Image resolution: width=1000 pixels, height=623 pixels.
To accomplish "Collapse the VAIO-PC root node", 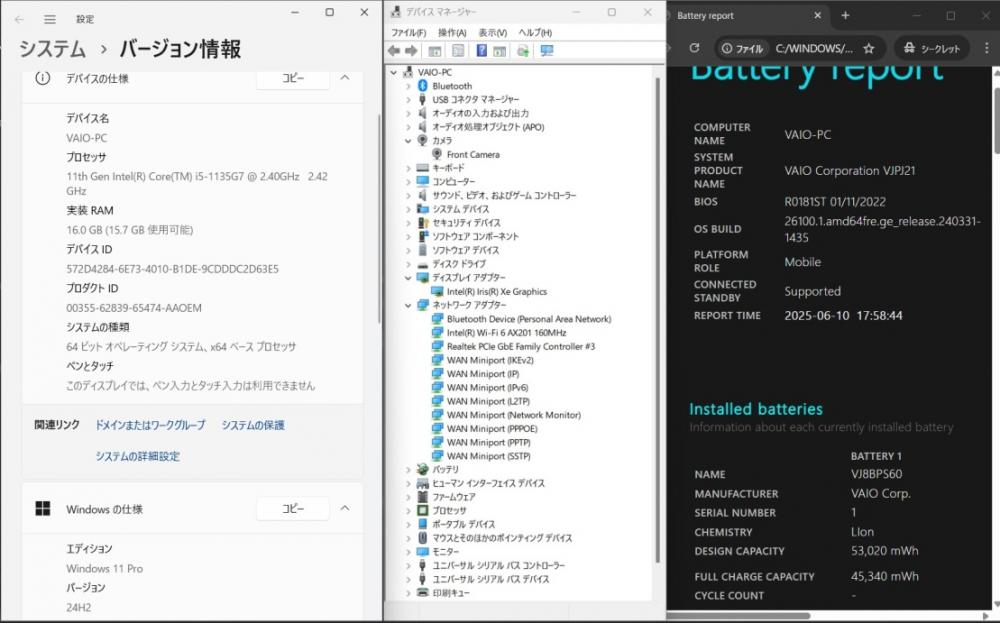I will 394,73.
